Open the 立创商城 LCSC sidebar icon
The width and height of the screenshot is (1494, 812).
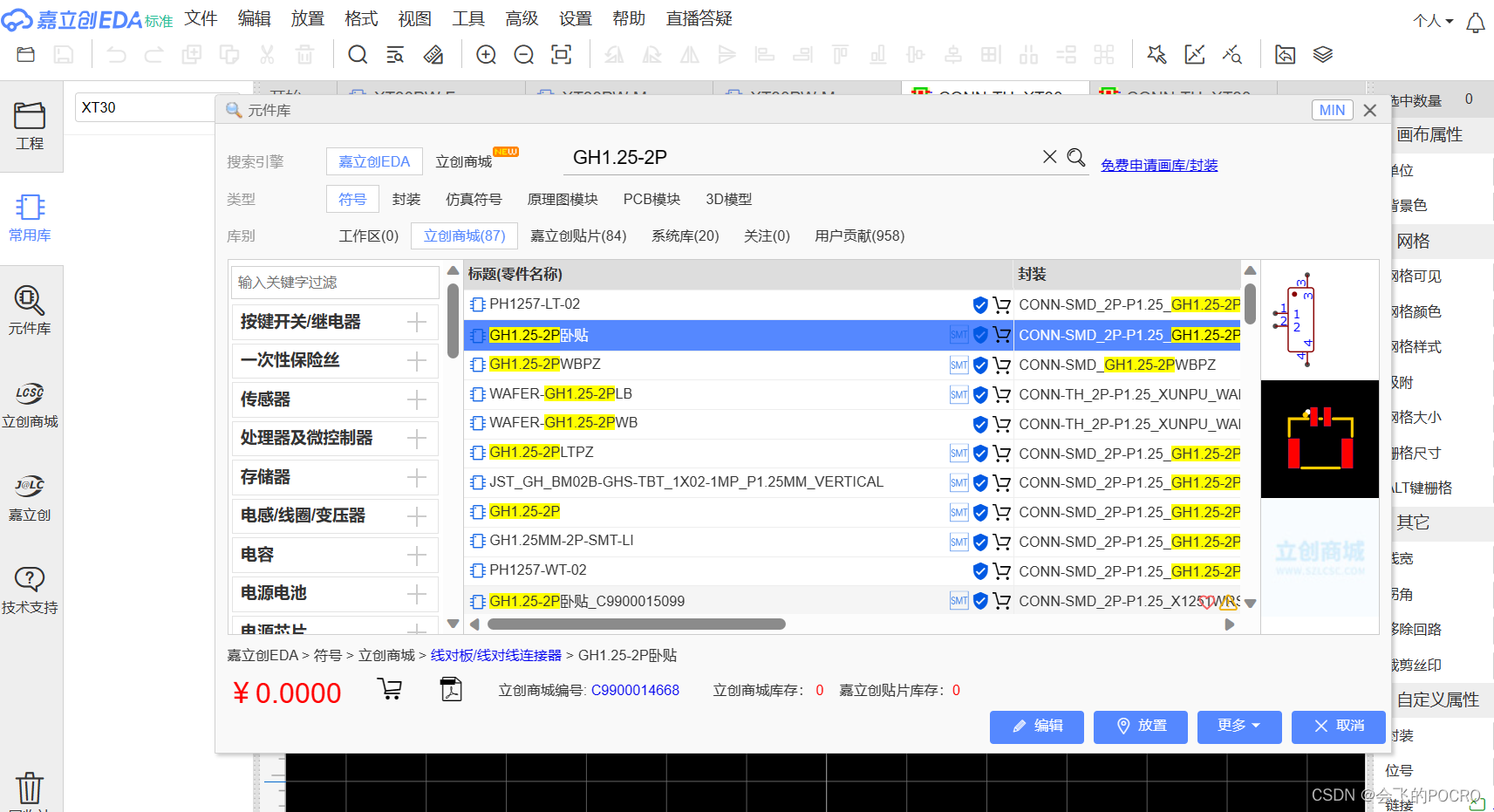pos(30,404)
